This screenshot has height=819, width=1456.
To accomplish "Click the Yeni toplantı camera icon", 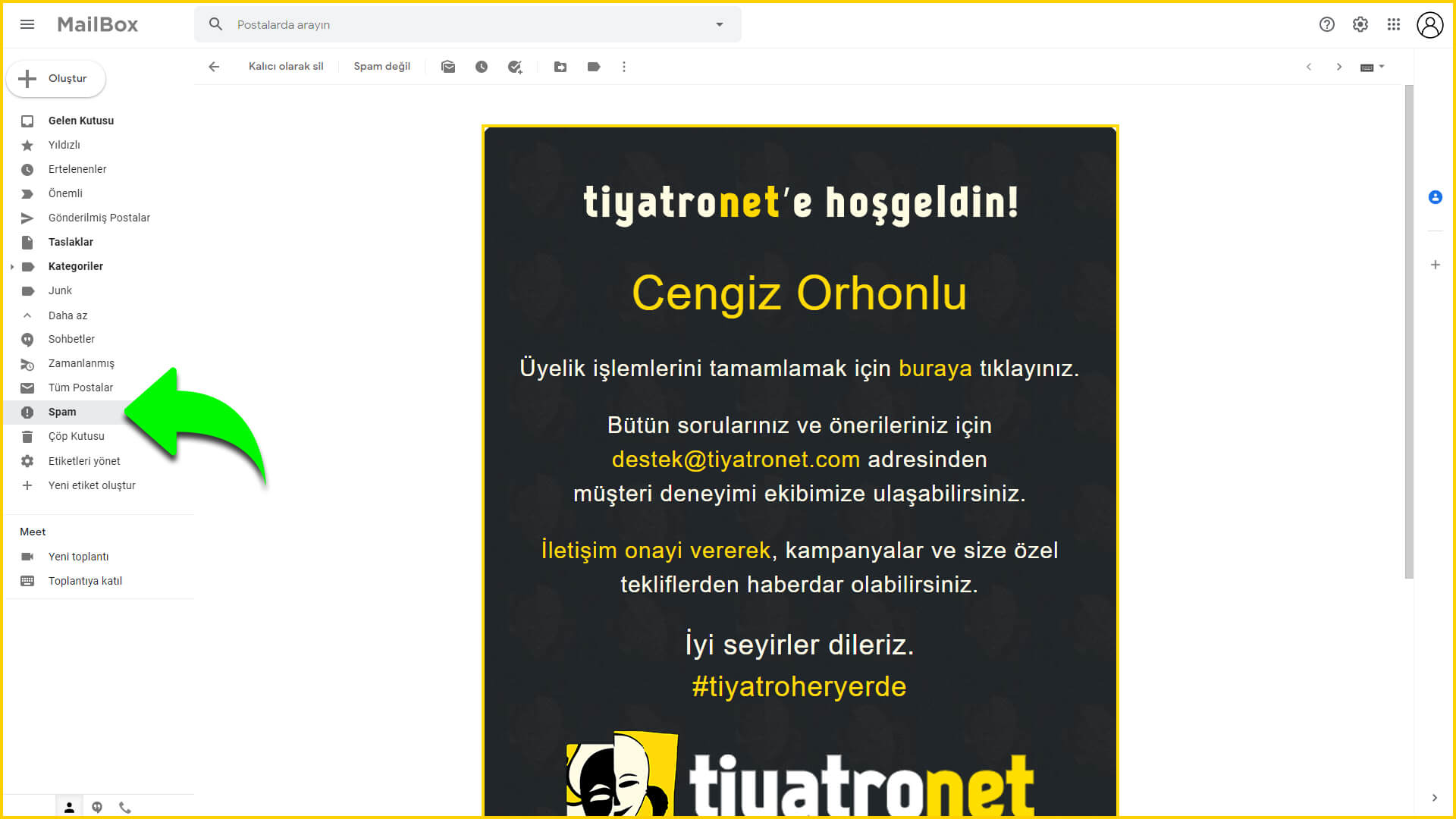I will [27, 557].
